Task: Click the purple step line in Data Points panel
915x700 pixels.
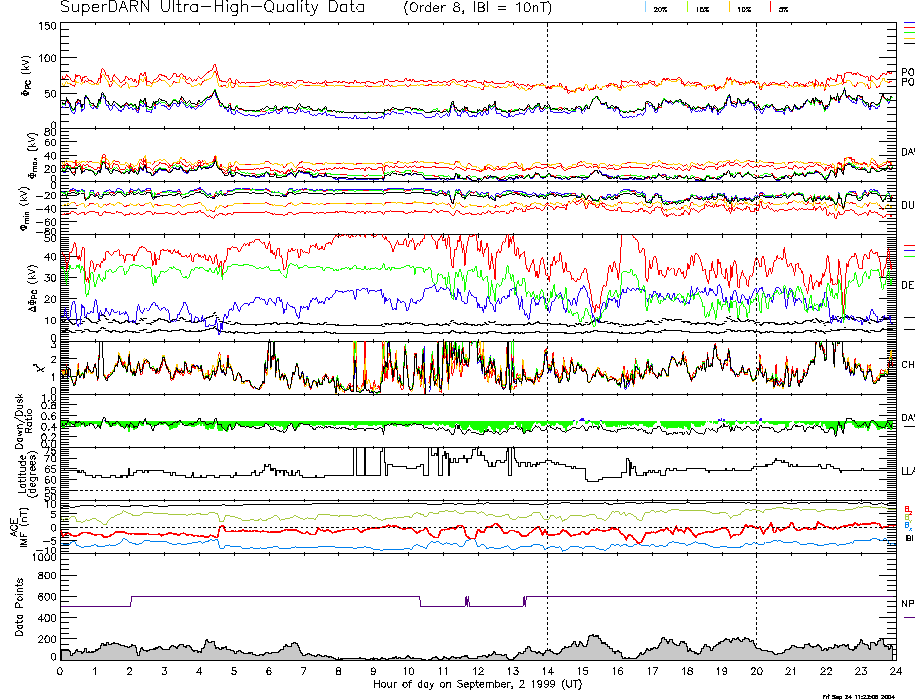Action: coord(300,597)
